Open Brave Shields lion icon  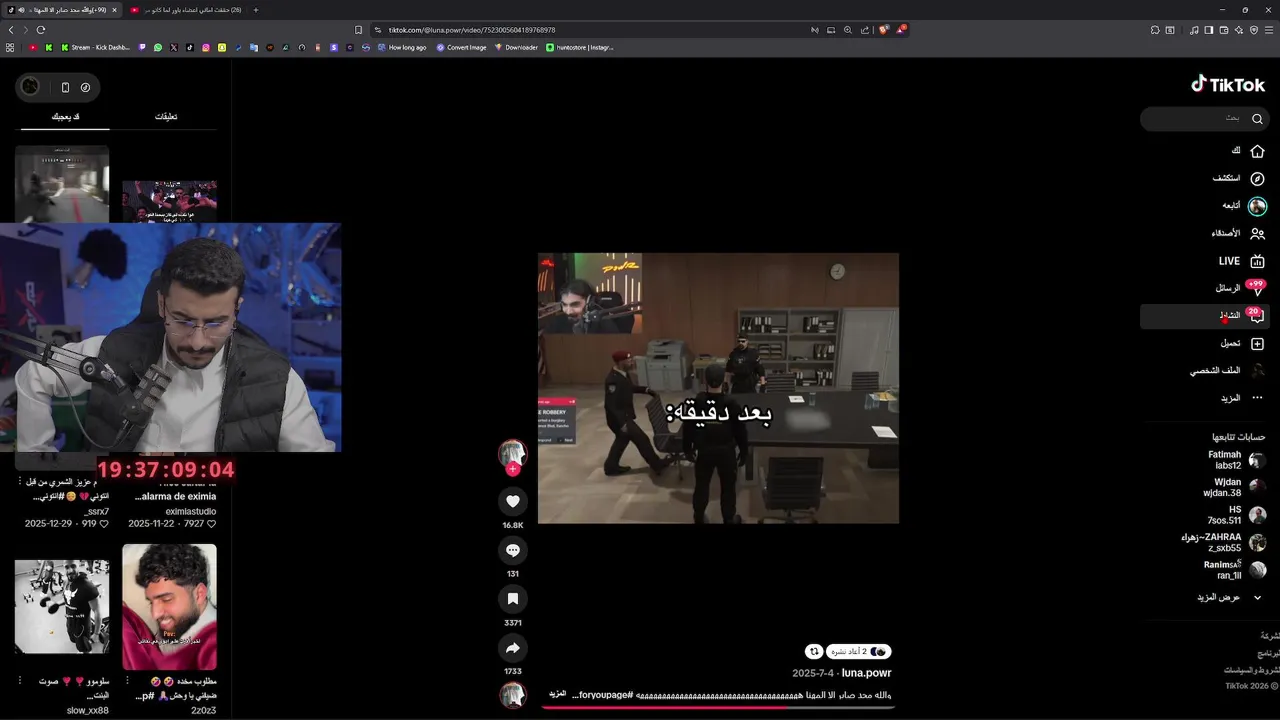(x=883, y=30)
